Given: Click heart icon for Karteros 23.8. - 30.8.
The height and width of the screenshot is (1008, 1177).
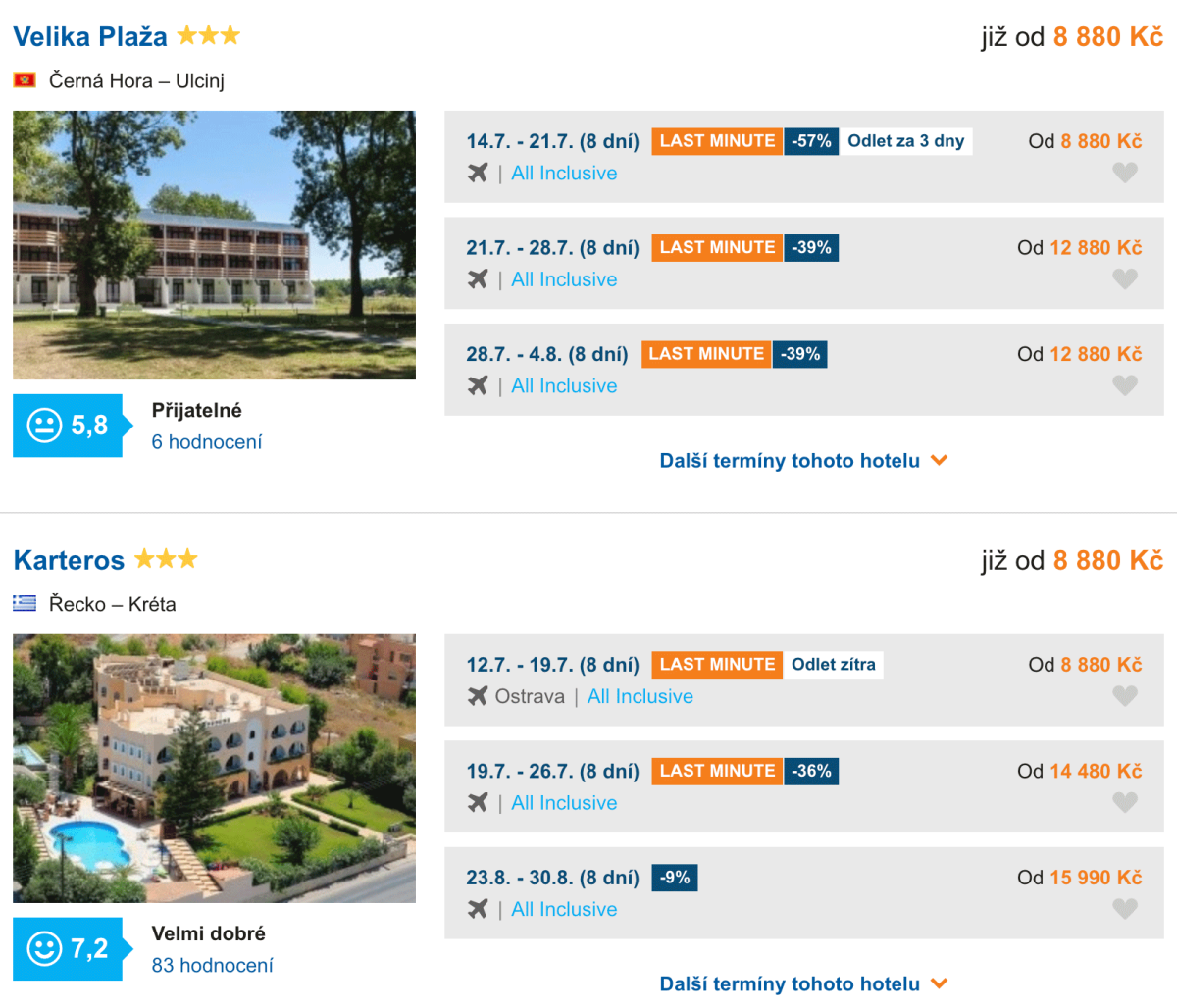Looking at the screenshot, I should coord(1124,909).
